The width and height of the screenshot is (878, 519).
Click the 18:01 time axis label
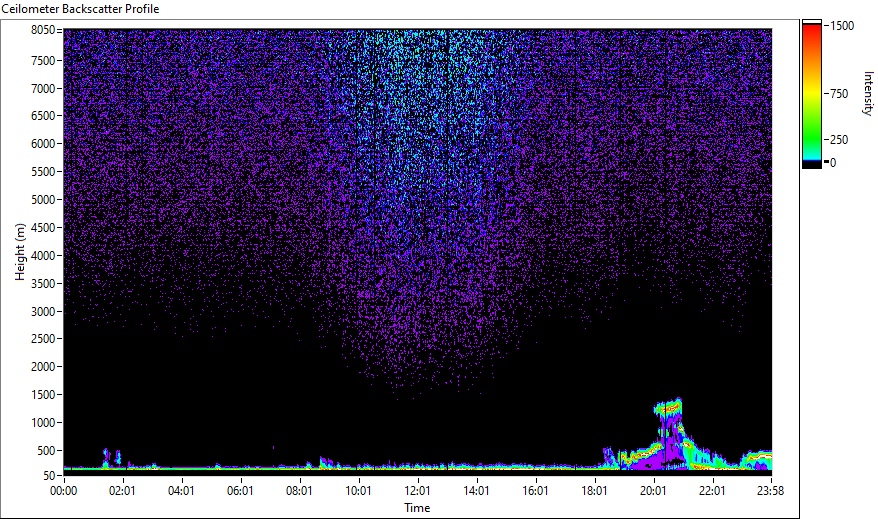(594, 491)
